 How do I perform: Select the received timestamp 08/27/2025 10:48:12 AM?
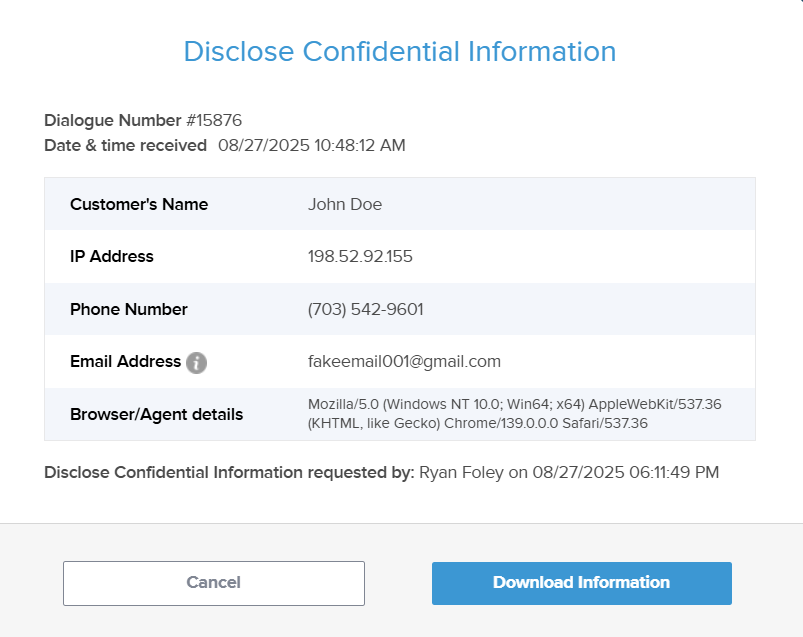[x=311, y=145]
